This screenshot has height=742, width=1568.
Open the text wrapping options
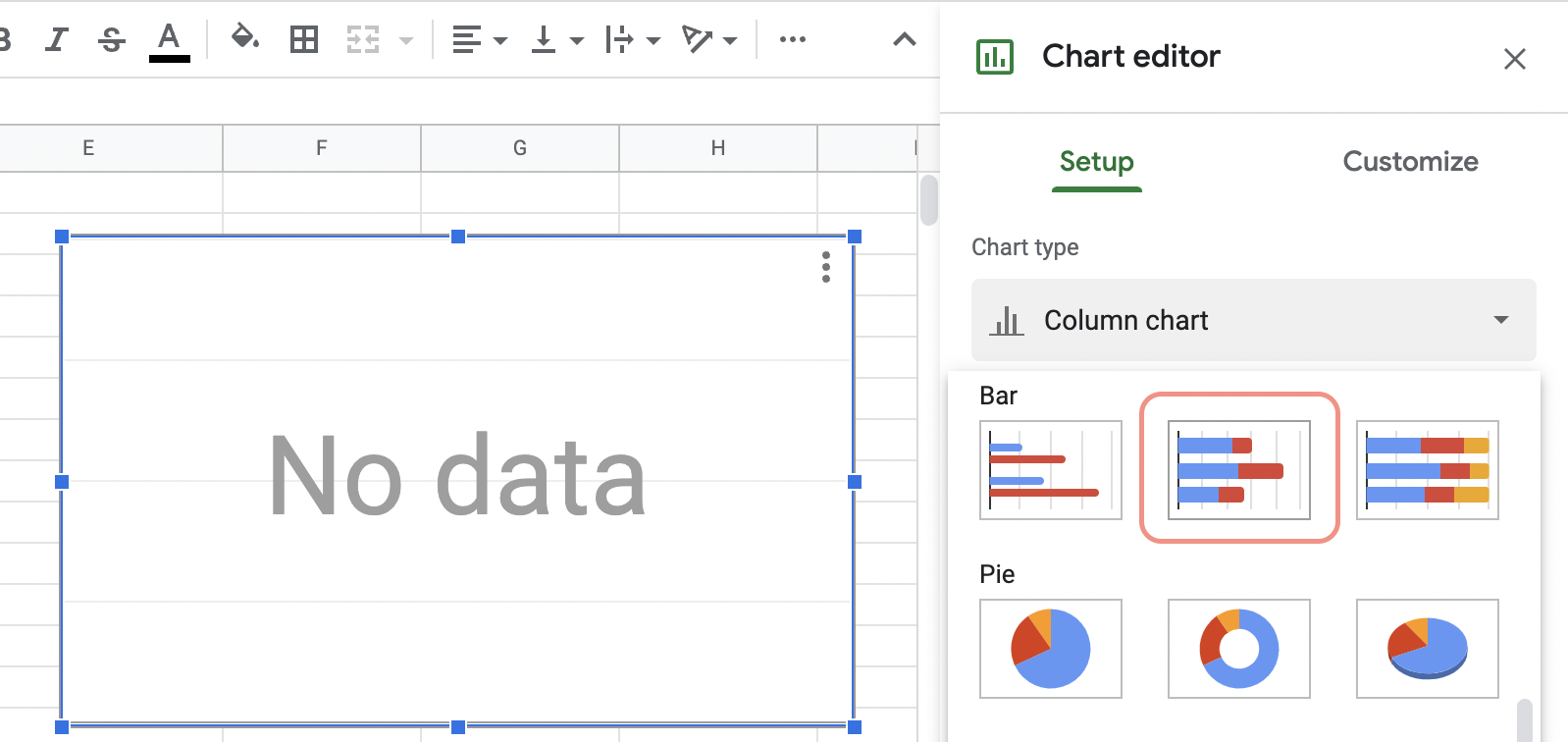(x=632, y=40)
